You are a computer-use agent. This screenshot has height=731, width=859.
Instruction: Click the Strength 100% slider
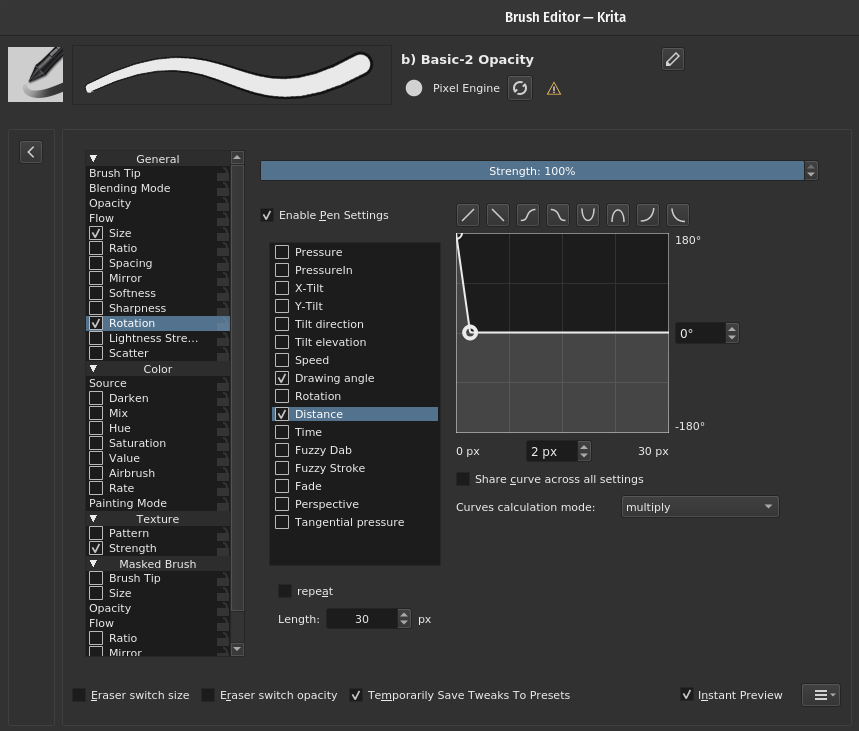point(531,171)
